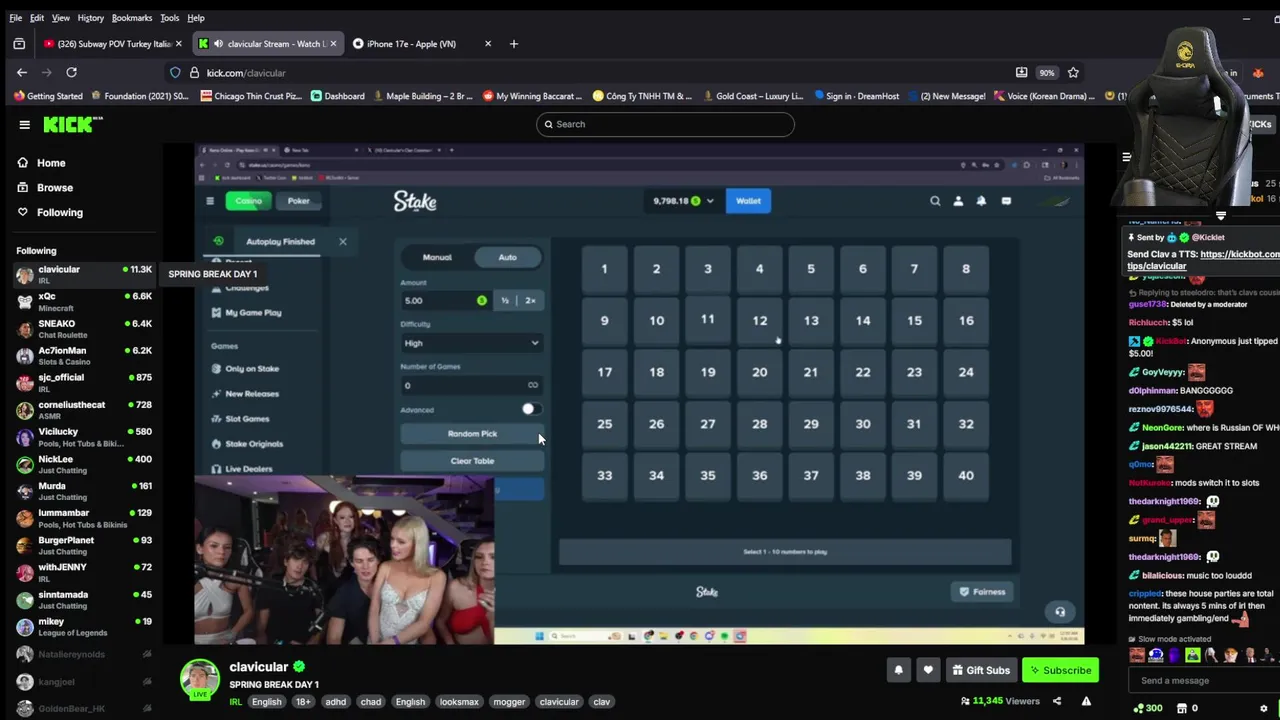
Task: Click the Stake search magnifier in stream
Action: (x=935, y=201)
